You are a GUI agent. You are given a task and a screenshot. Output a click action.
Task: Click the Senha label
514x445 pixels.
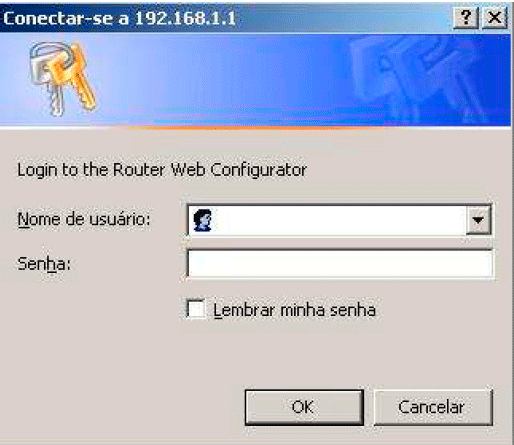pyautogui.click(x=44, y=264)
